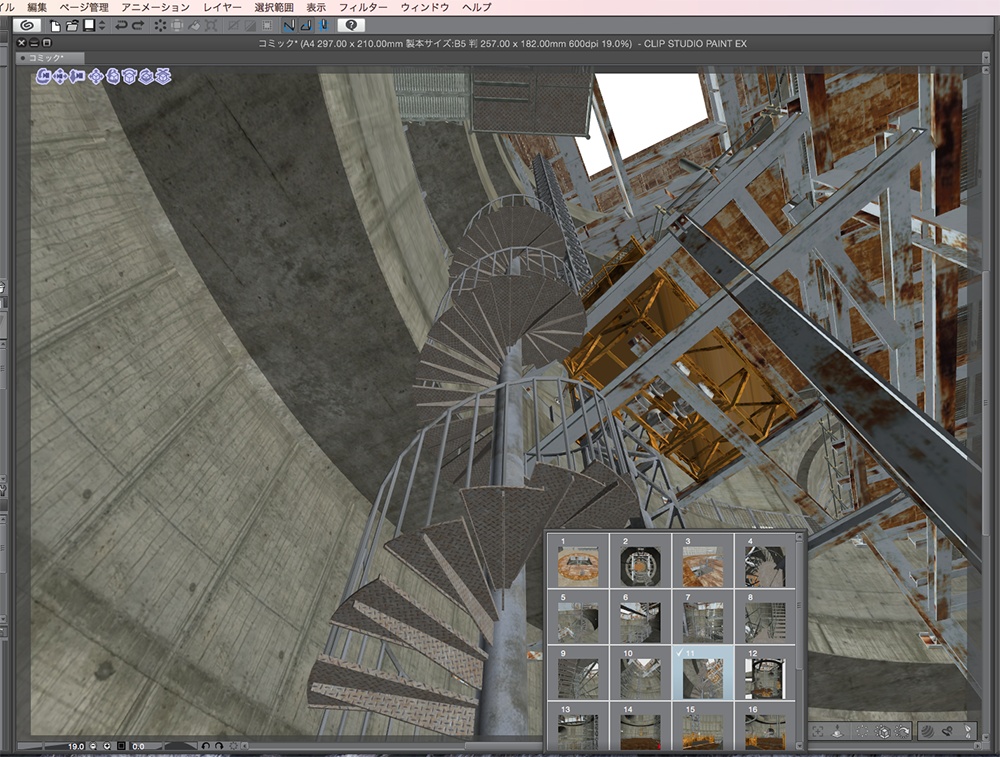
Task: Click the zoom slider left of the 19.0 value
Action: [30, 746]
